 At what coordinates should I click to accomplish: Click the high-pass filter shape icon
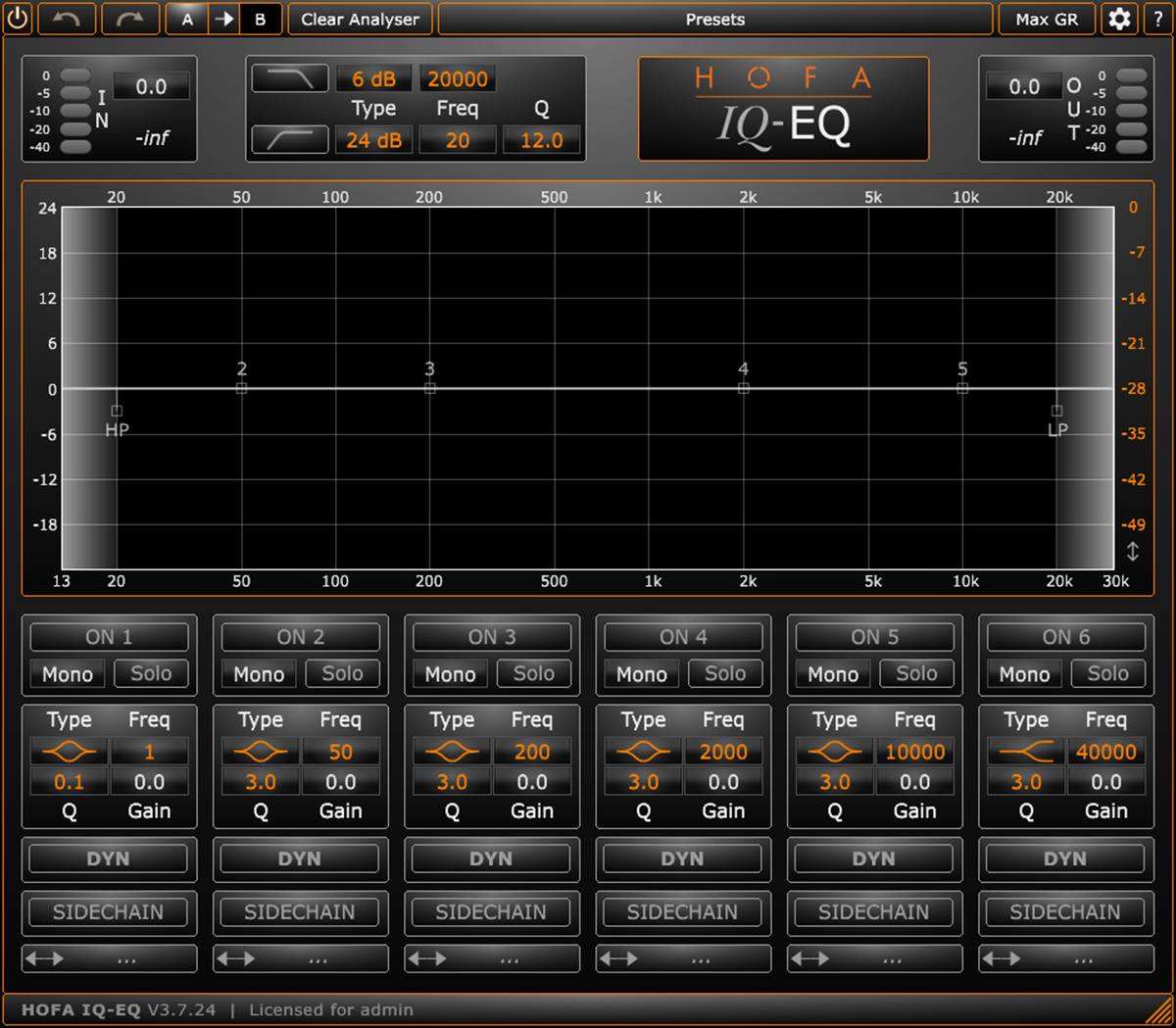[290, 140]
